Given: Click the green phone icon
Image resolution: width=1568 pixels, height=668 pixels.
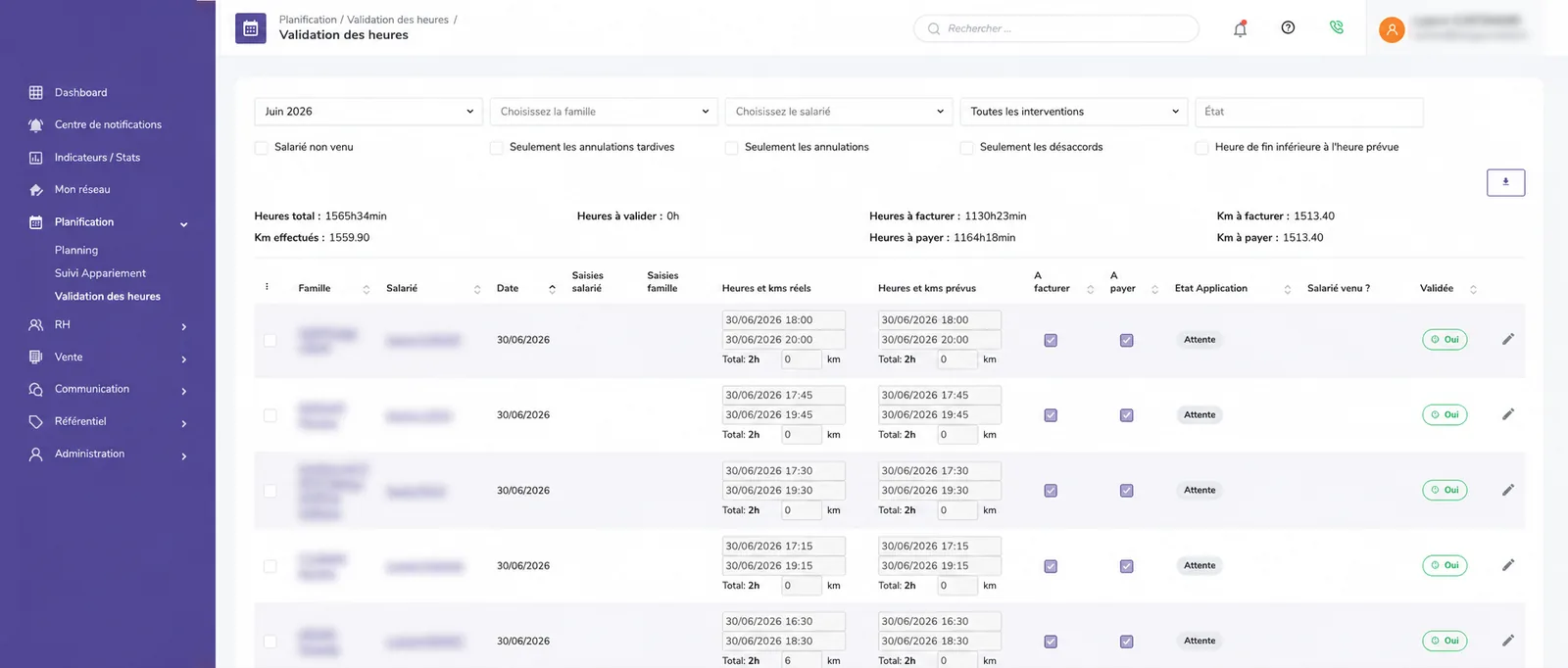Looking at the screenshot, I should click(1337, 27).
